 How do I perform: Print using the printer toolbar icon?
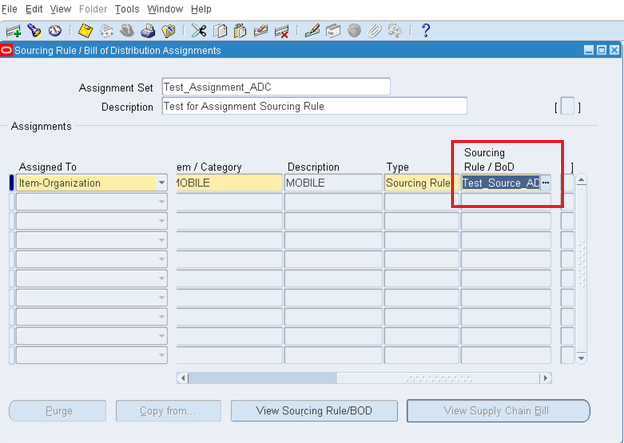point(148,31)
